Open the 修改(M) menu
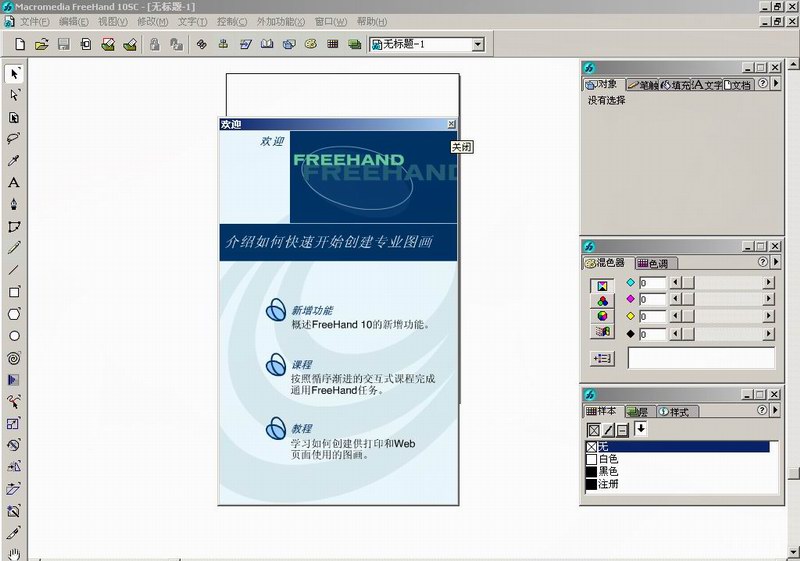 coord(153,22)
